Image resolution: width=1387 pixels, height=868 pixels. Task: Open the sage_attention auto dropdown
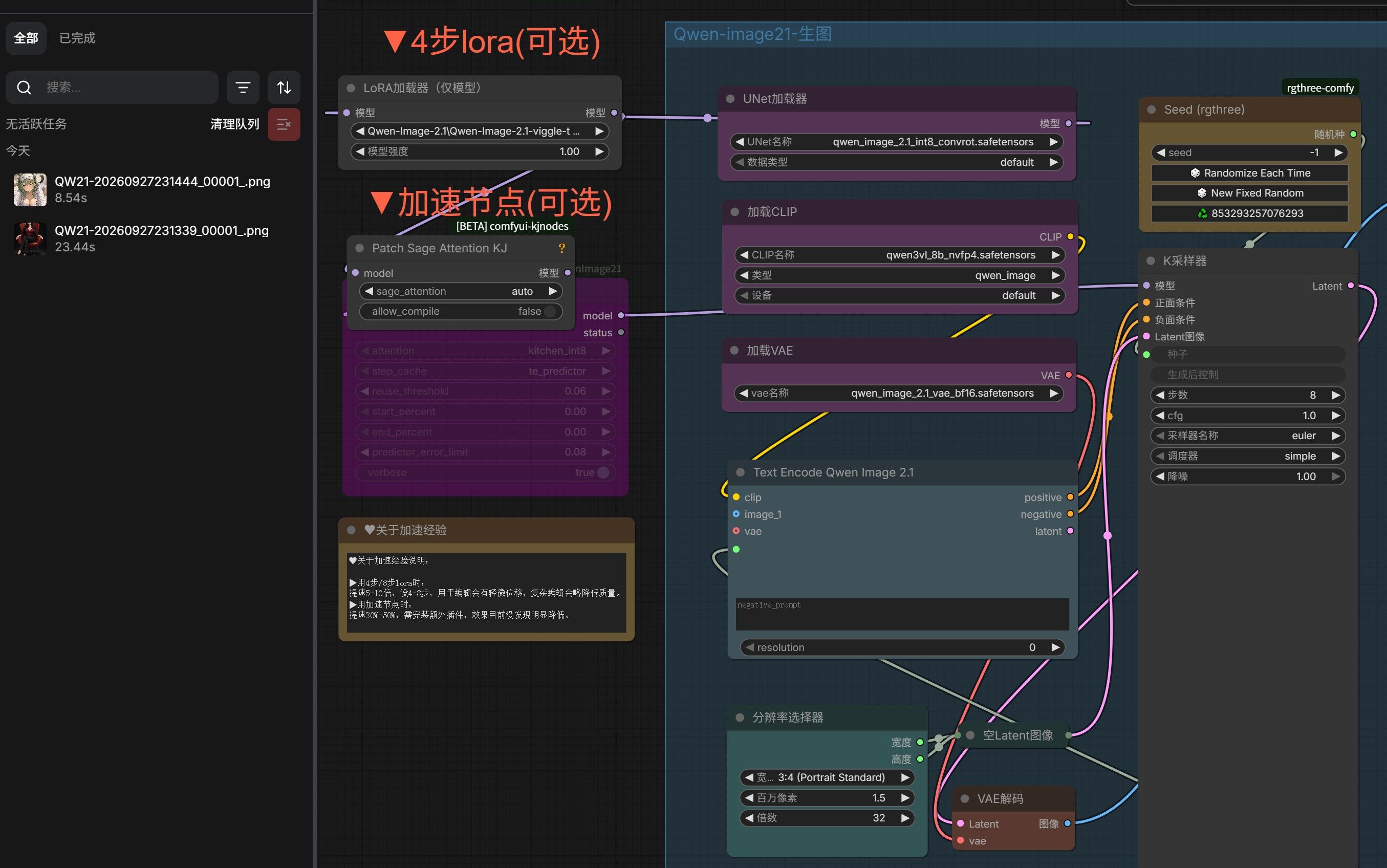coord(461,291)
